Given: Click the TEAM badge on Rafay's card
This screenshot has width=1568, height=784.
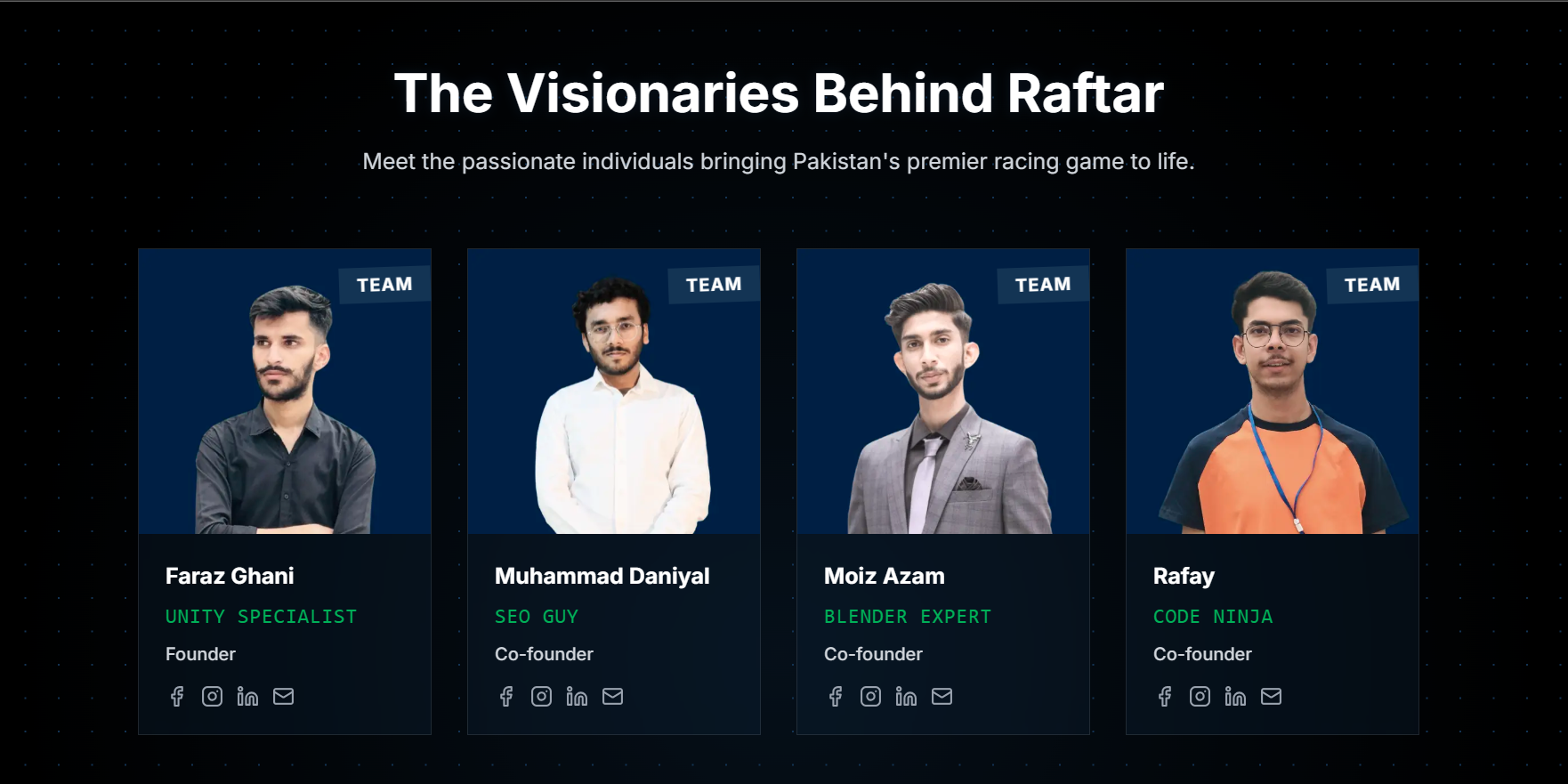Looking at the screenshot, I should [1371, 285].
